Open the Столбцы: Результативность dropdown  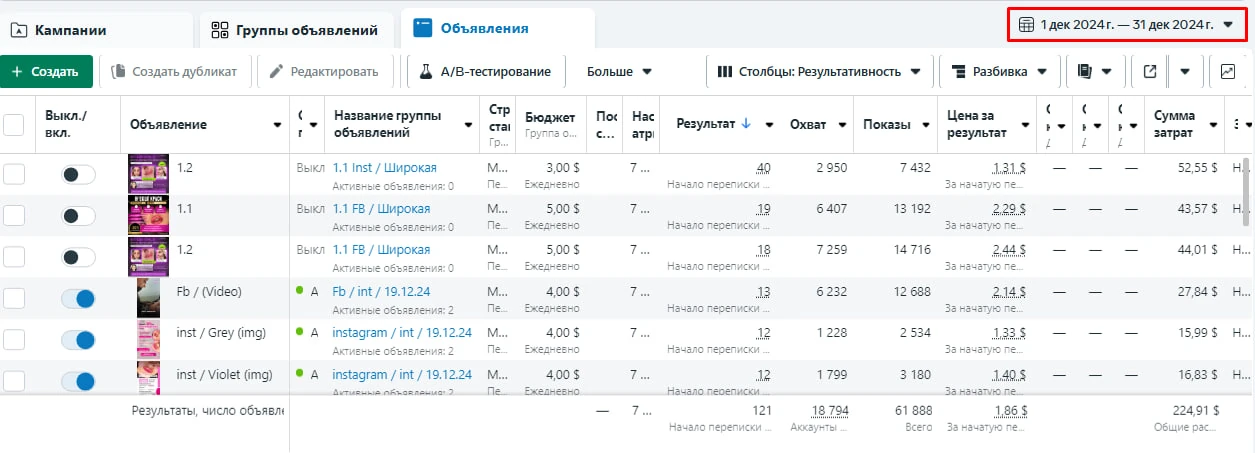pyautogui.click(x=820, y=72)
